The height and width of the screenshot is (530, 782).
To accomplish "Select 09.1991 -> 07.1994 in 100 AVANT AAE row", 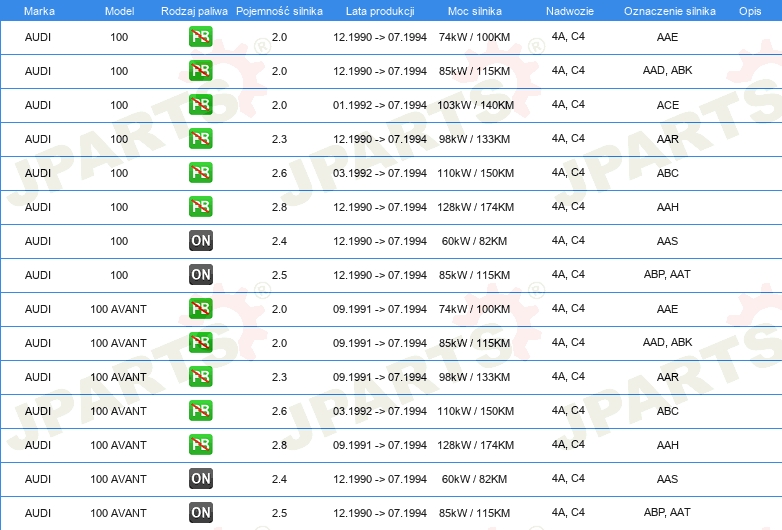I will pos(380,309).
